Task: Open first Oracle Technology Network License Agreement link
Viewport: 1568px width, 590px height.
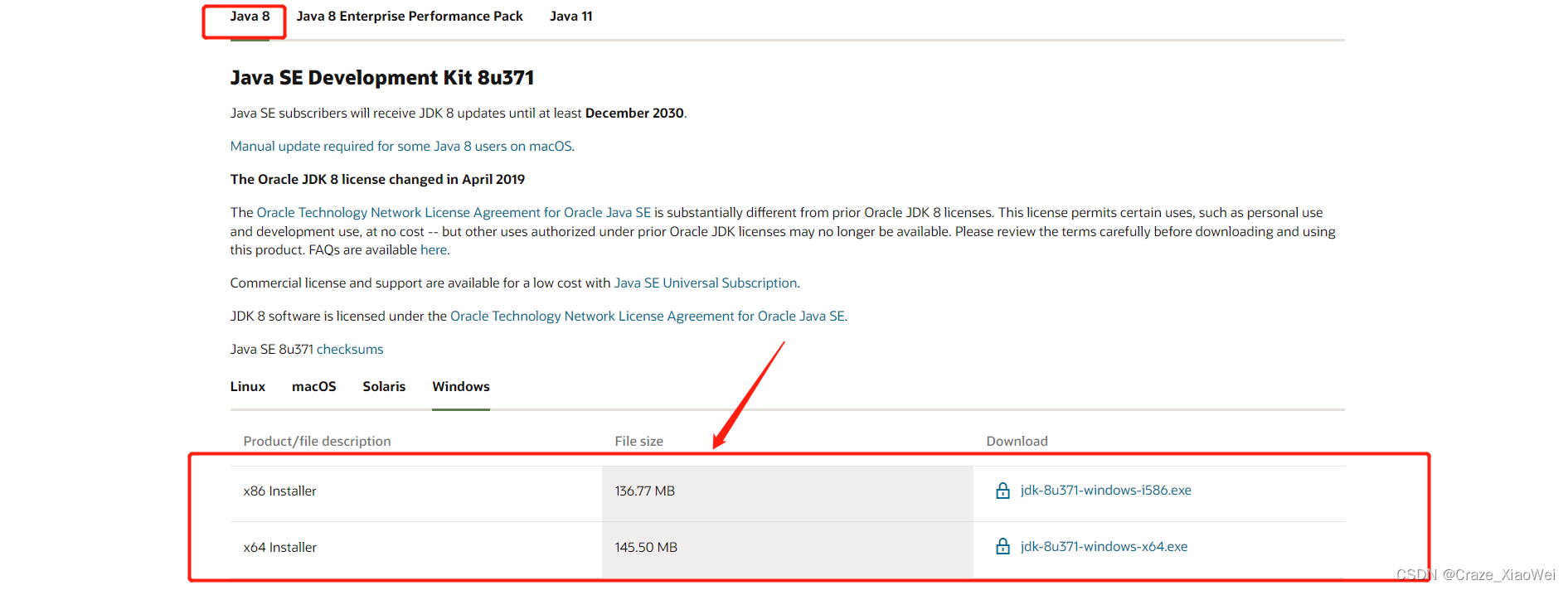Action: 454,213
